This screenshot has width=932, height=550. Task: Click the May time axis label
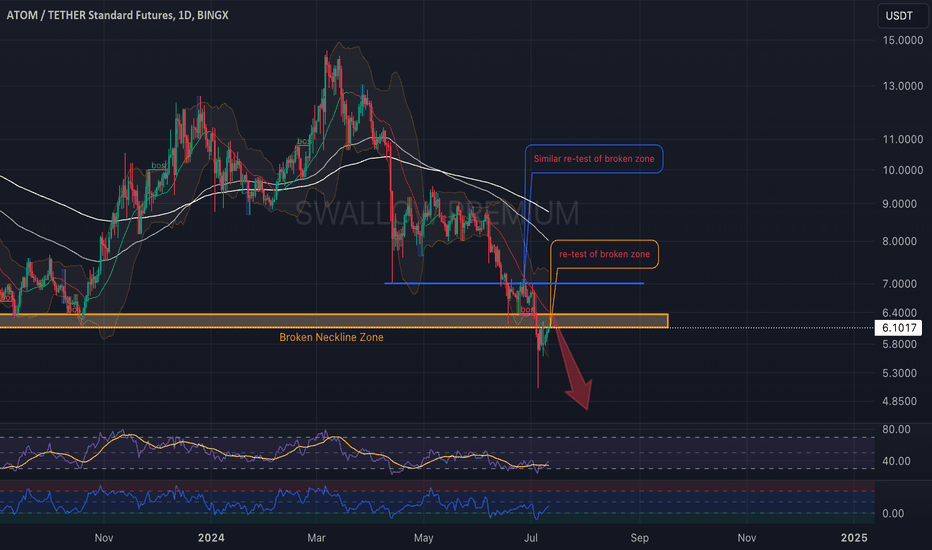[423, 538]
